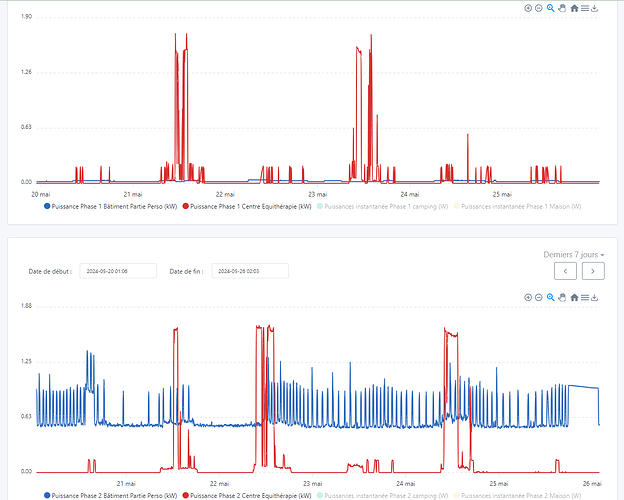The height and width of the screenshot is (500, 624).
Task: Go to previous period with left chevron
Action: point(566,271)
